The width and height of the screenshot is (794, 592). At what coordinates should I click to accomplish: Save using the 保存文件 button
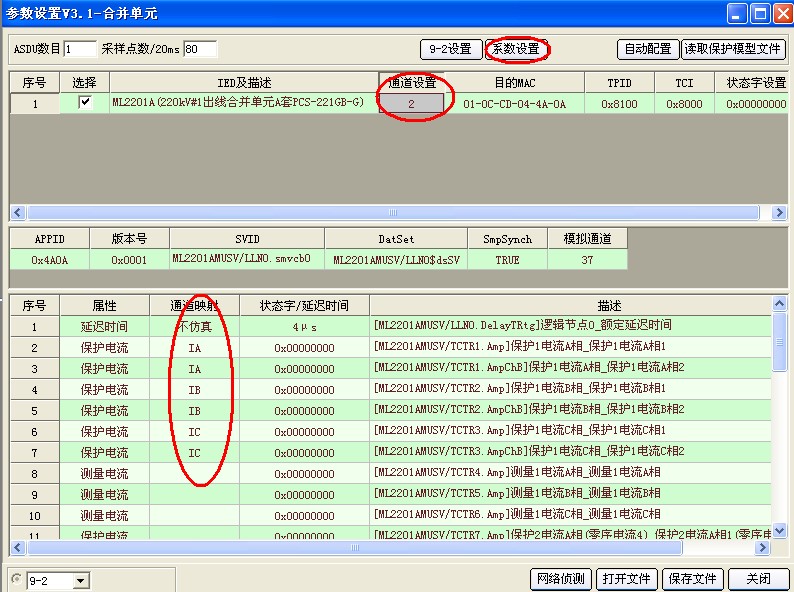point(693,579)
